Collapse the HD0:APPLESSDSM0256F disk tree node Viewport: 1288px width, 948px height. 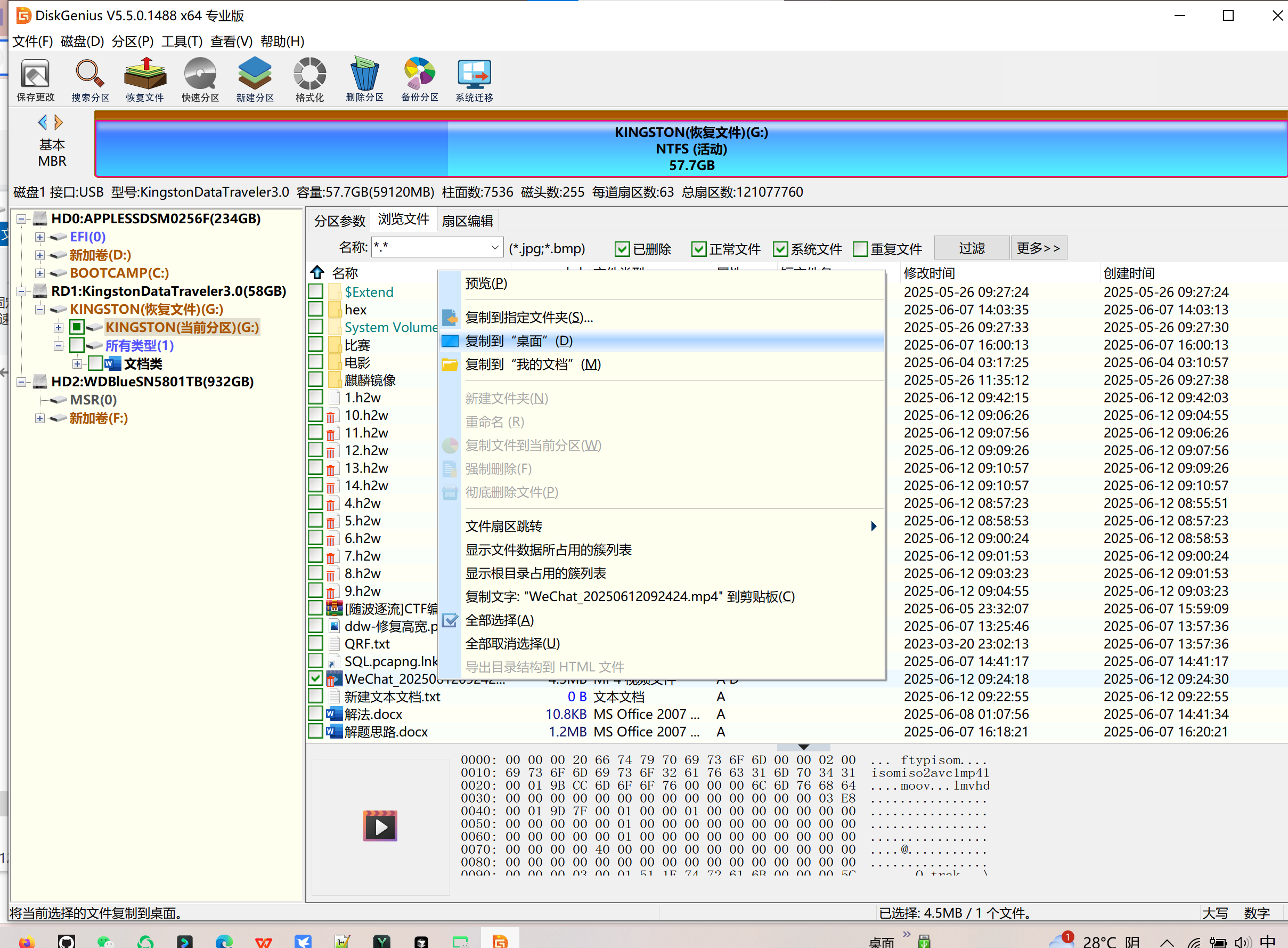click(21, 218)
